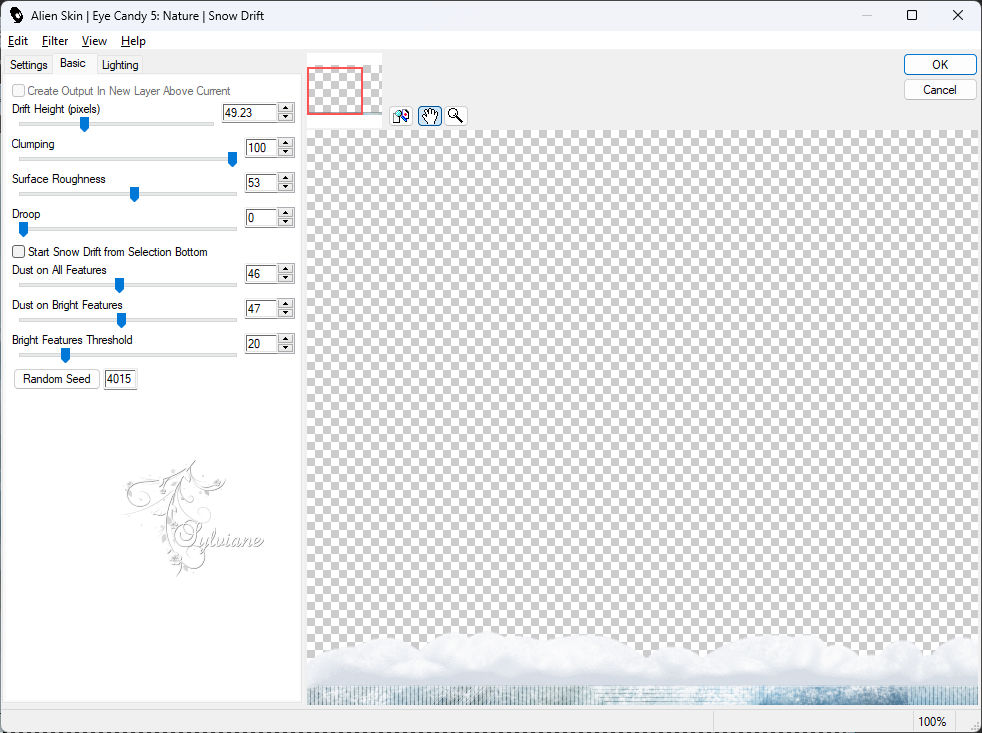
Task: Select the hand pan tool
Action: pyautogui.click(x=430, y=116)
